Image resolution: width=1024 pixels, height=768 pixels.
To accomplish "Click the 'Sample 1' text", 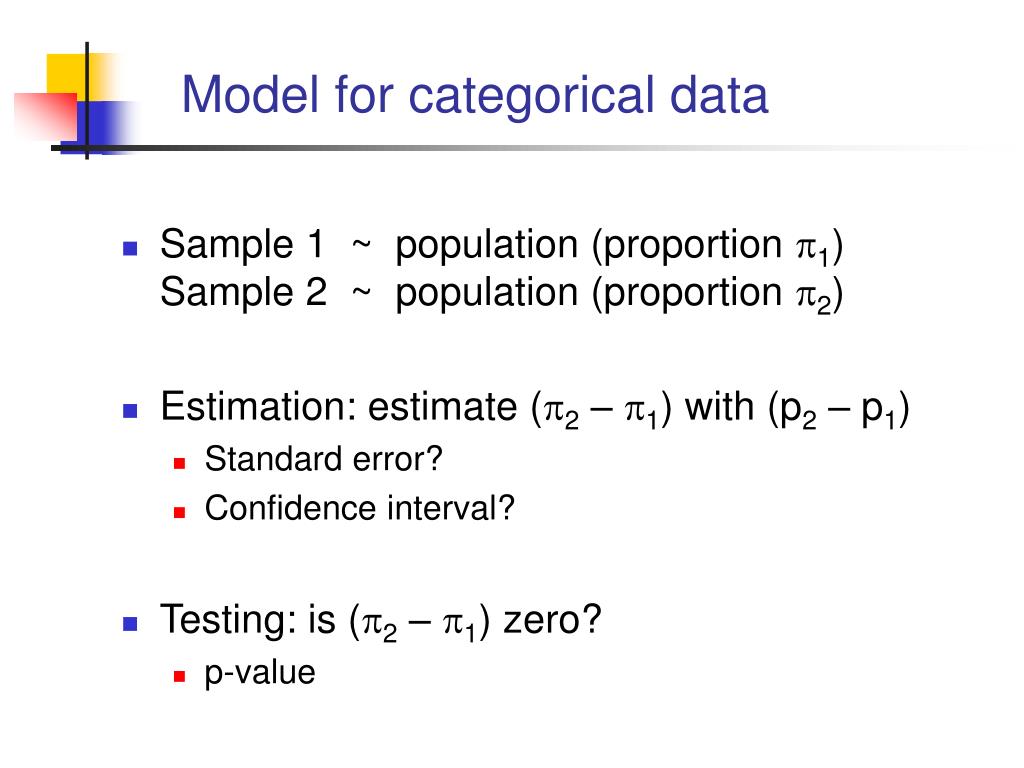I will 242,244.
